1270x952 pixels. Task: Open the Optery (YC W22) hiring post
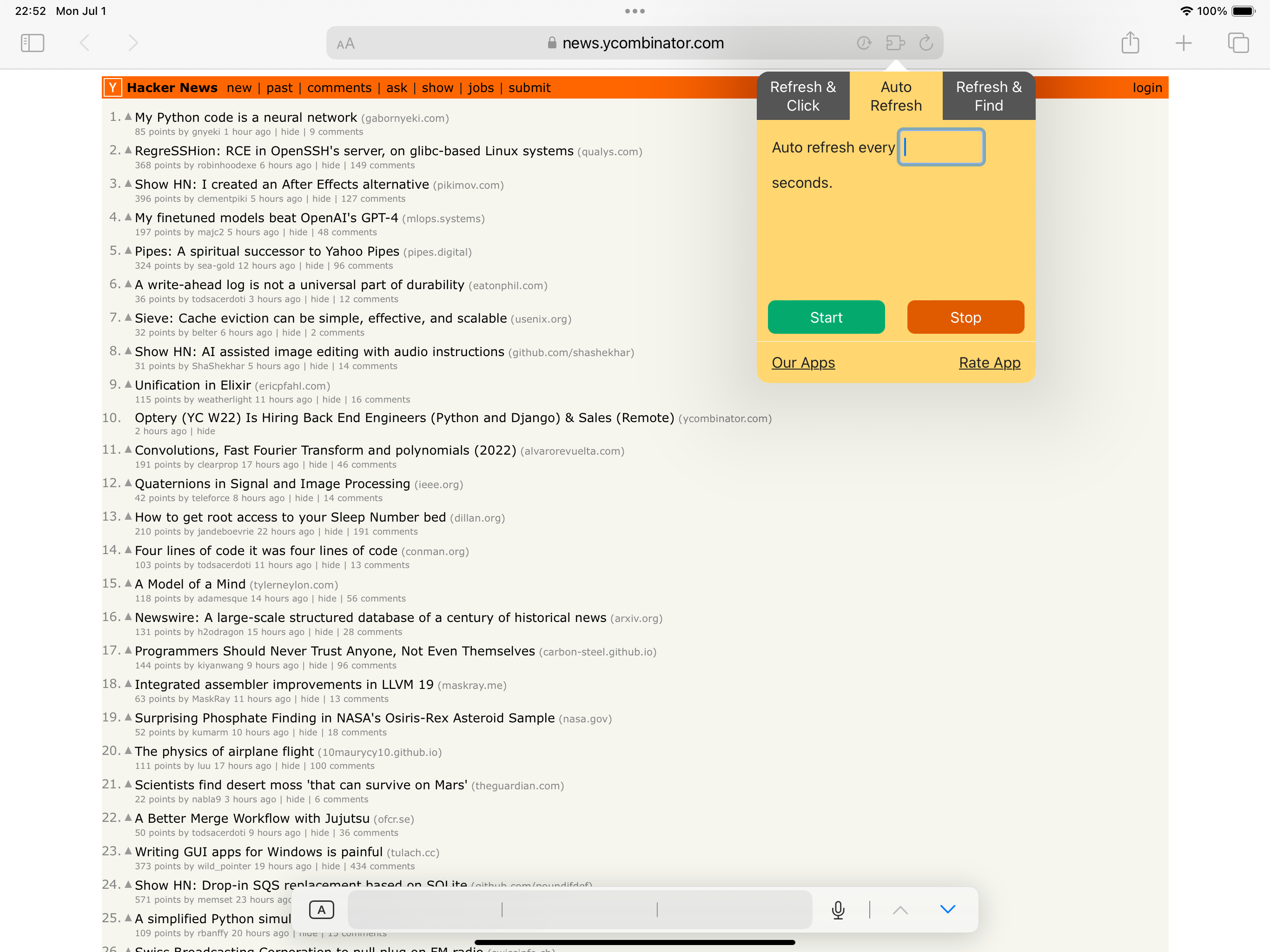click(x=405, y=417)
